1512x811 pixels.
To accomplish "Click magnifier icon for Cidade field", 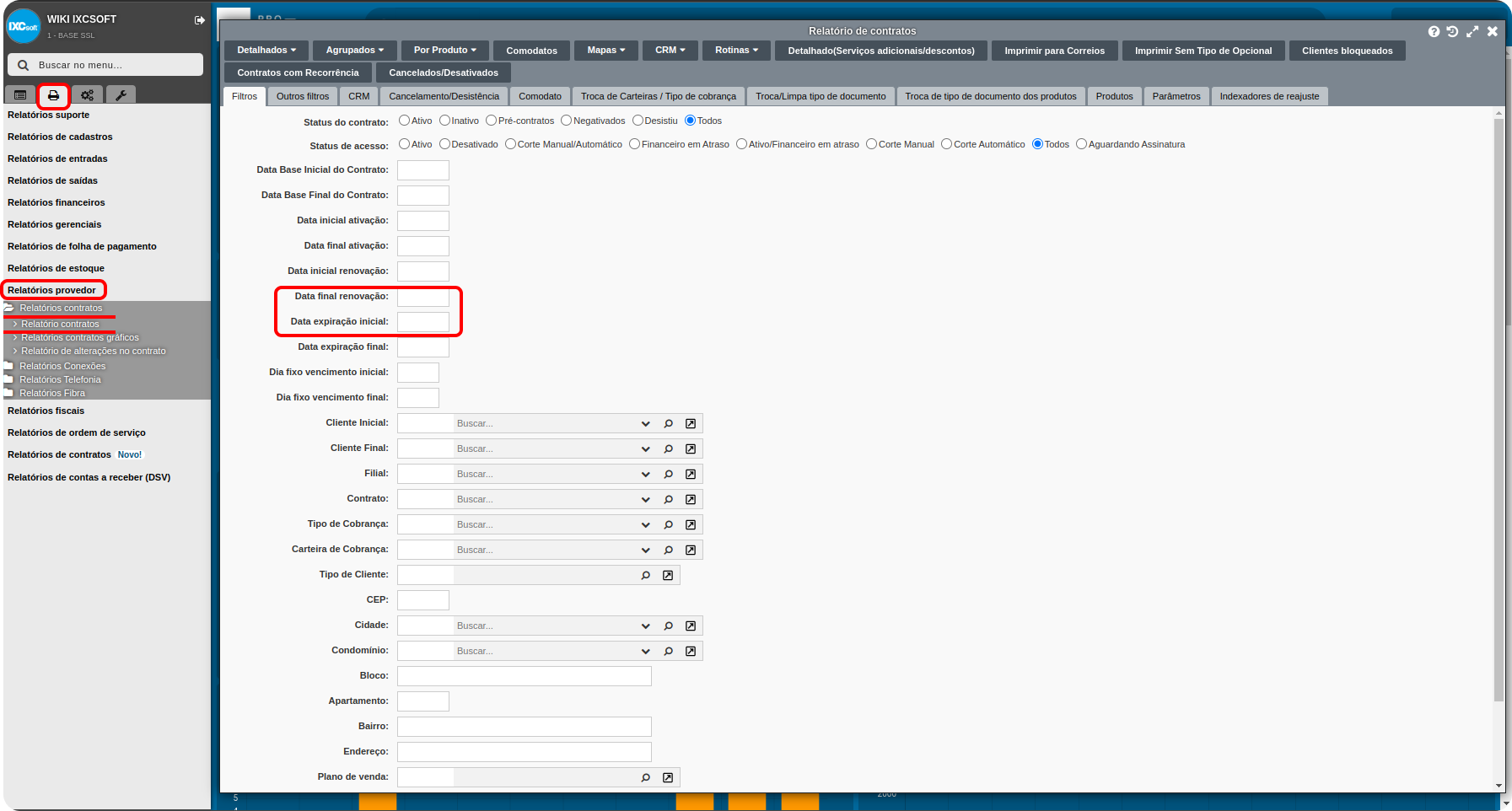I will tap(668, 626).
